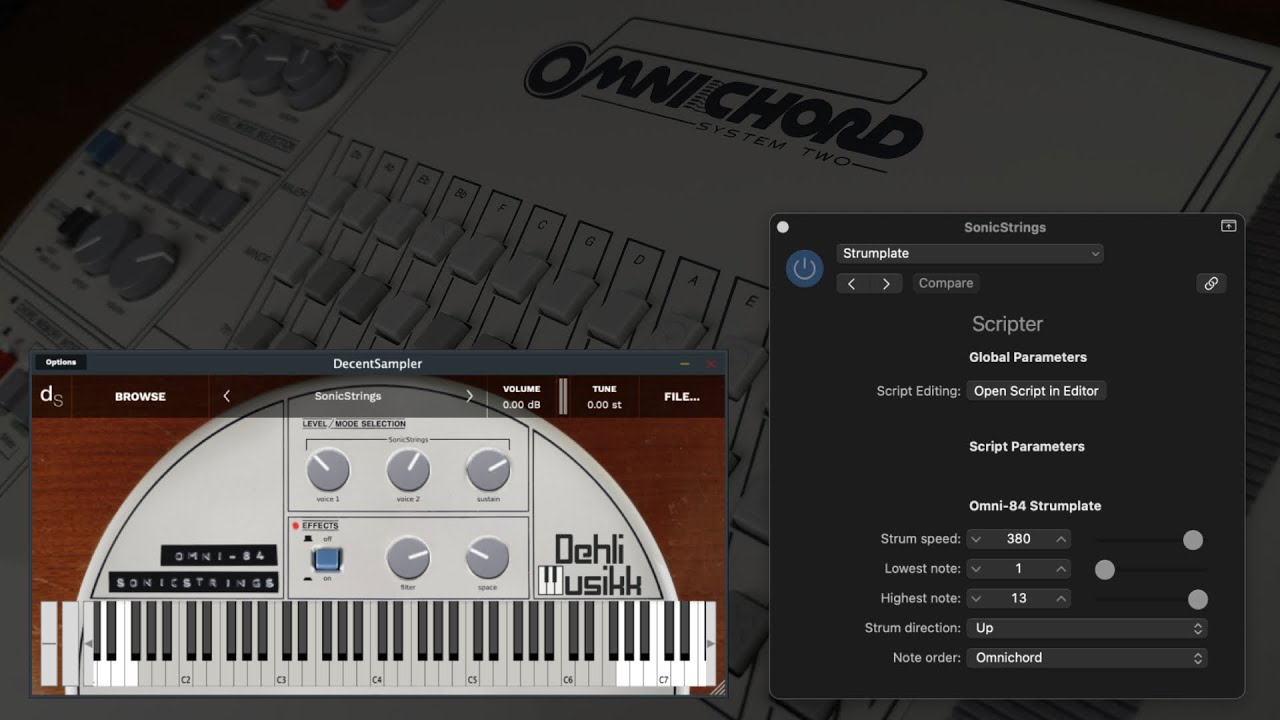Click the DecentSampler dS logo icon

[x=51, y=396]
